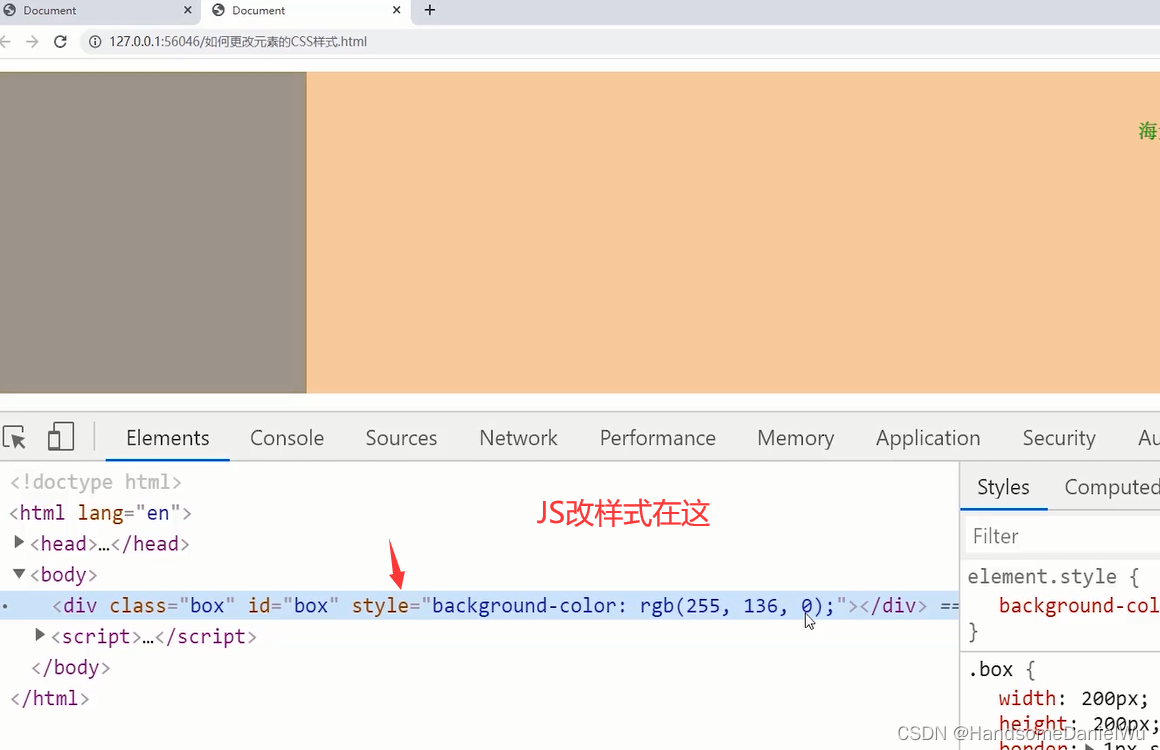1160x750 pixels.
Task: Expand the head element in the DOM tree
Action: point(19,543)
